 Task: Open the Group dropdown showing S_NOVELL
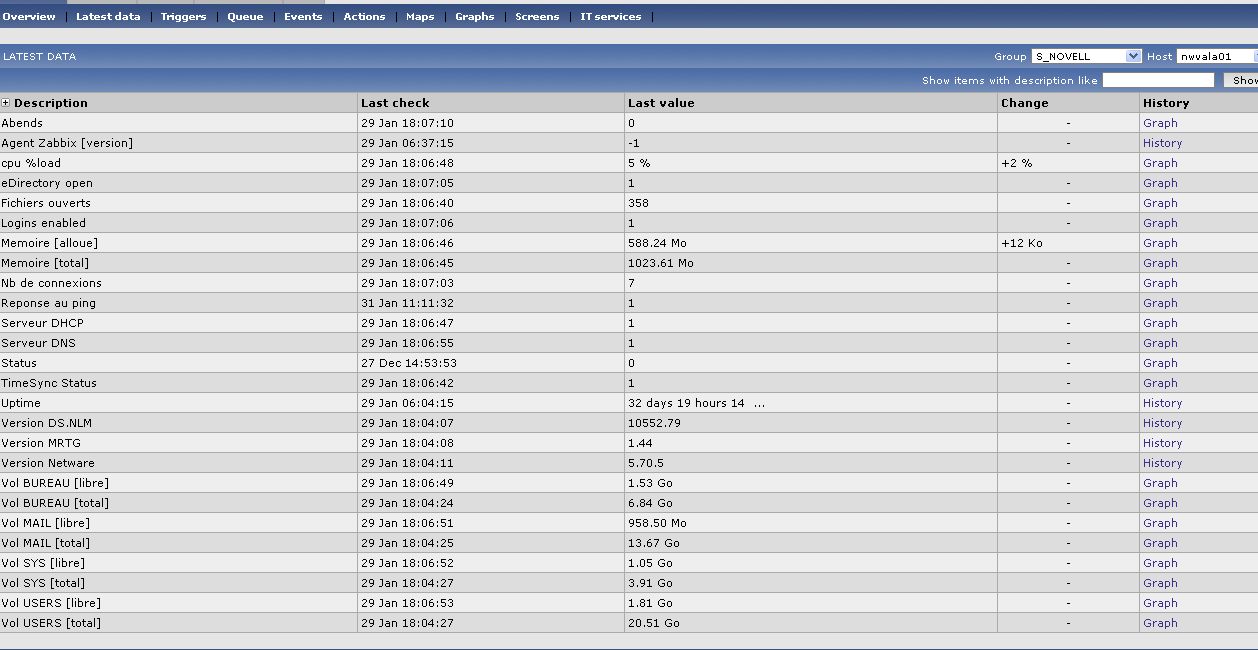1086,56
